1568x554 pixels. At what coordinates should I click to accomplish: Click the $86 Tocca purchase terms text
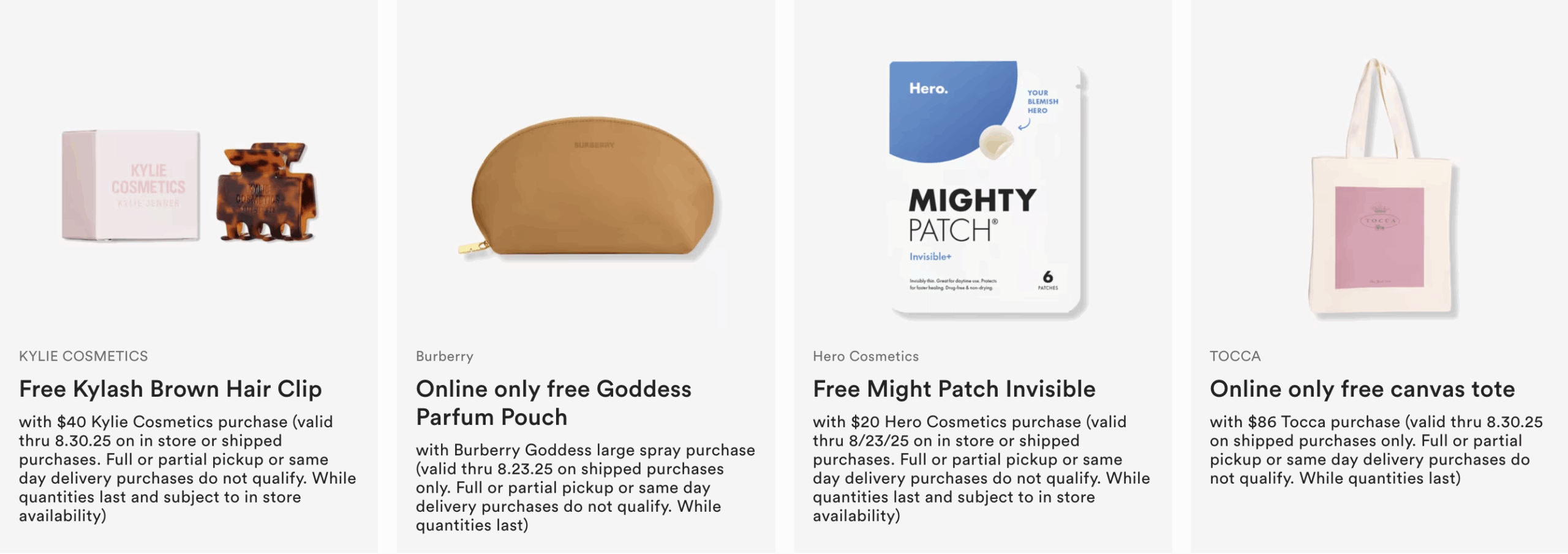[x=1376, y=450]
